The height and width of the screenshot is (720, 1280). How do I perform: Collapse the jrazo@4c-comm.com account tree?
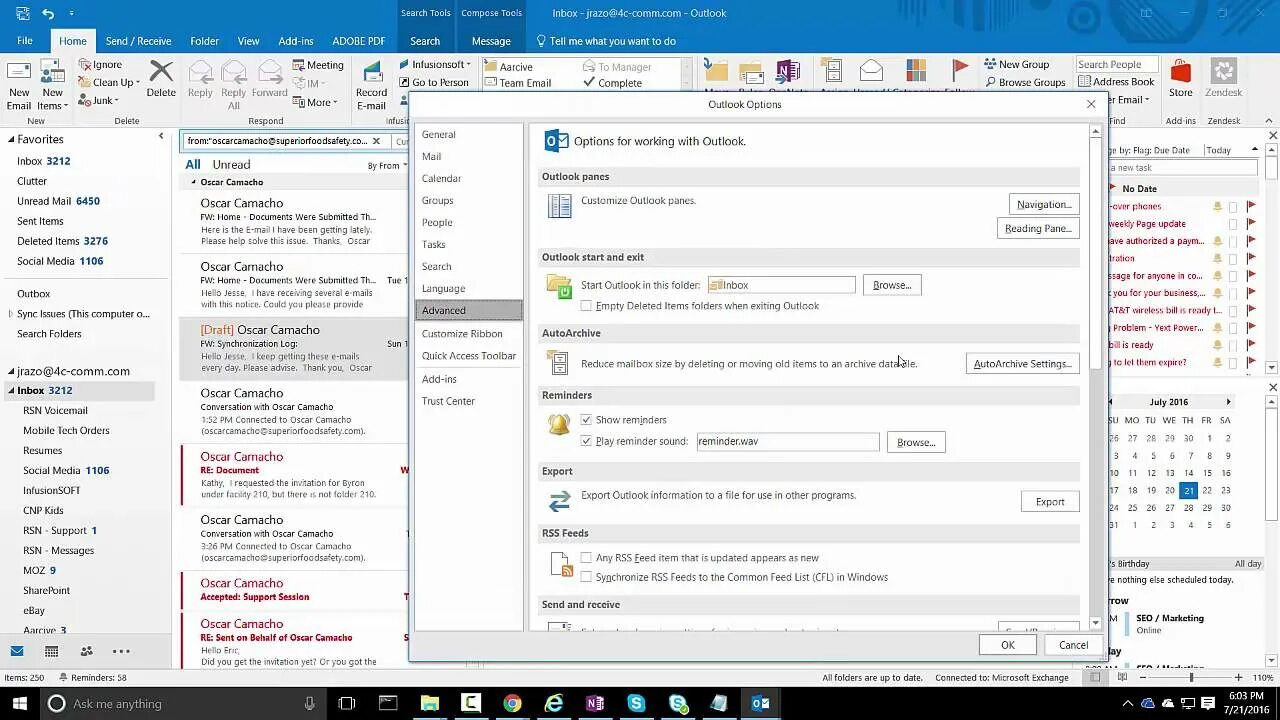coord(11,371)
